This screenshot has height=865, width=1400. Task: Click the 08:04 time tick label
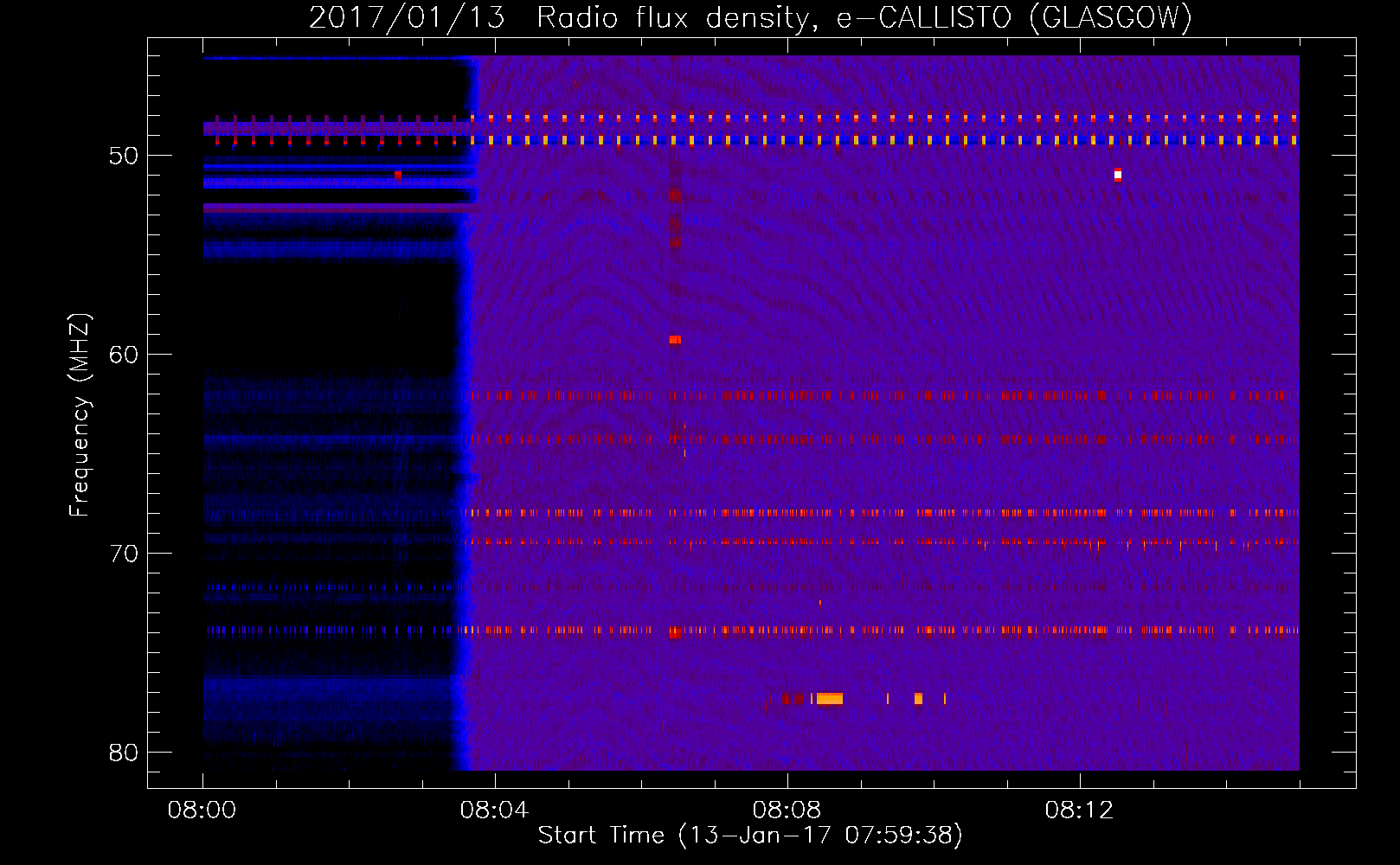[494, 811]
